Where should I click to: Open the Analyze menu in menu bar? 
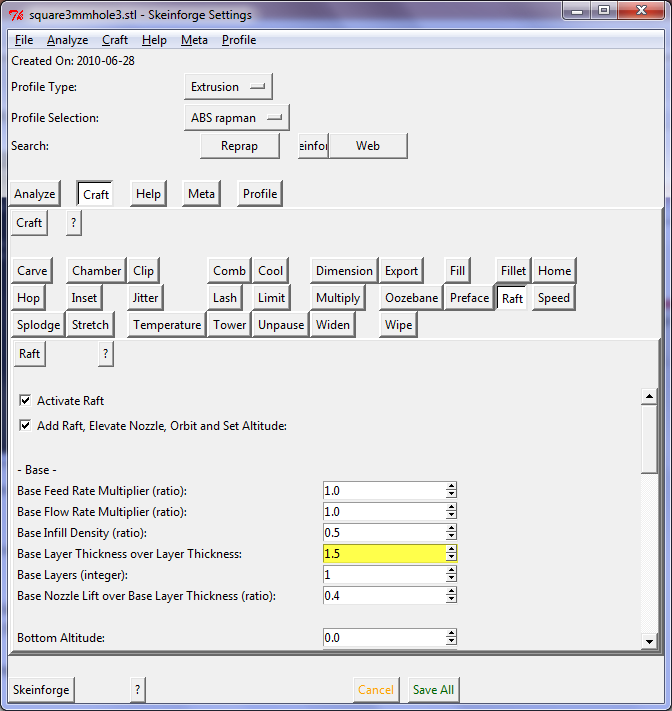(x=67, y=40)
